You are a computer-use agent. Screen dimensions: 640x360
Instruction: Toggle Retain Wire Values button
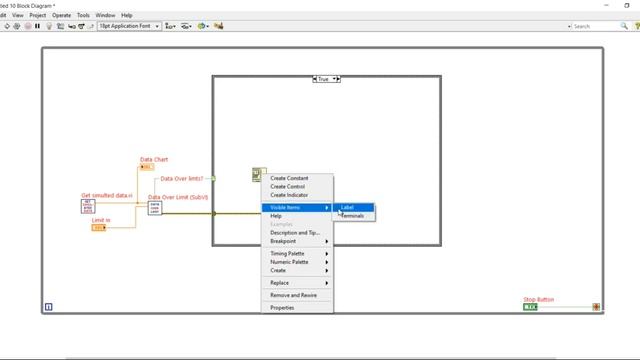(x=60, y=26)
